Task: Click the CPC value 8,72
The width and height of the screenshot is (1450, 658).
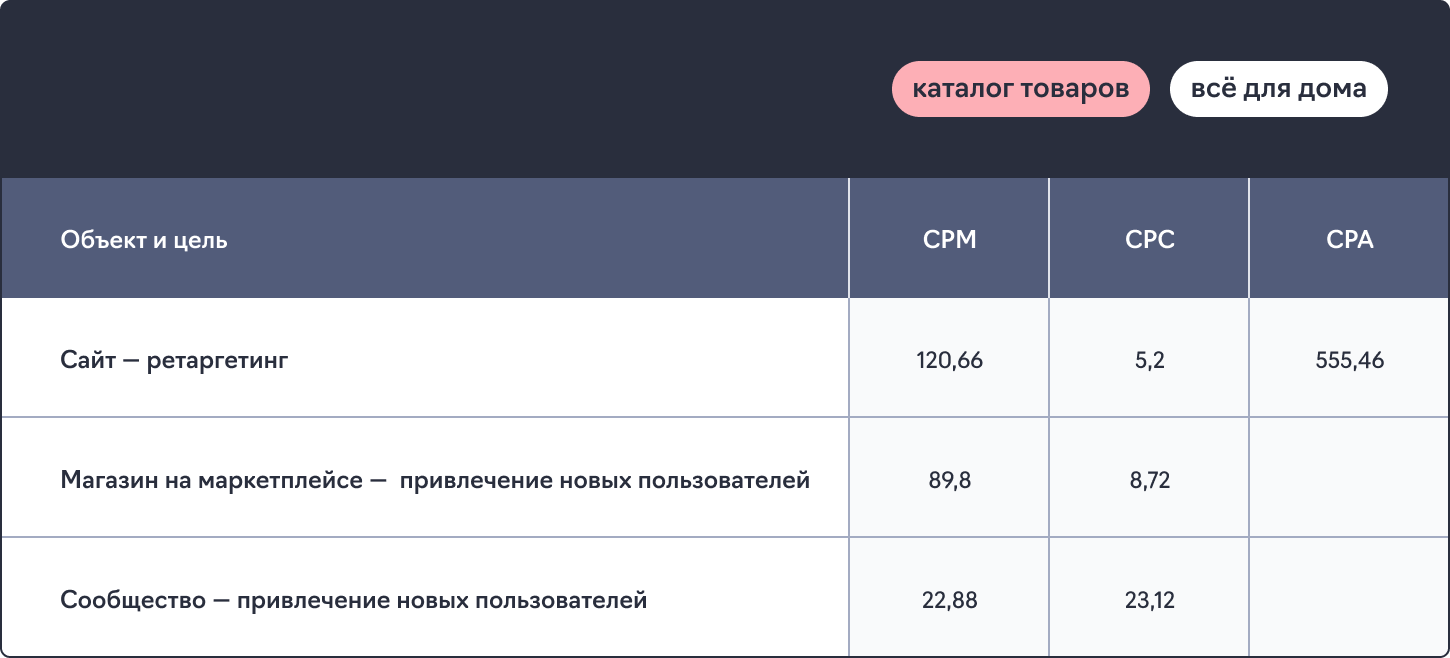Action: (x=1149, y=480)
